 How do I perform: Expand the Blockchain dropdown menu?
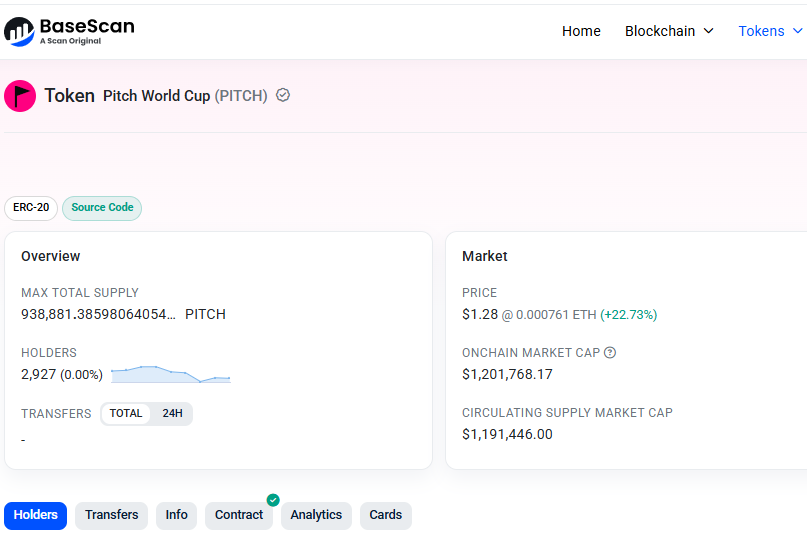click(669, 31)
